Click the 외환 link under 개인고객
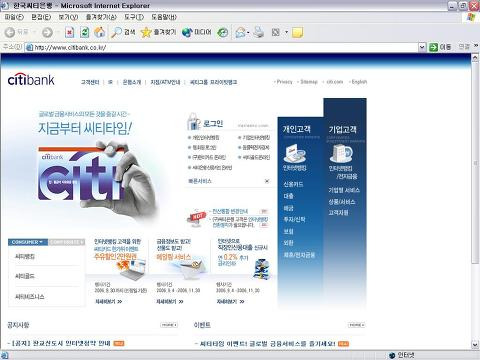480x360 pixels. 288,243
